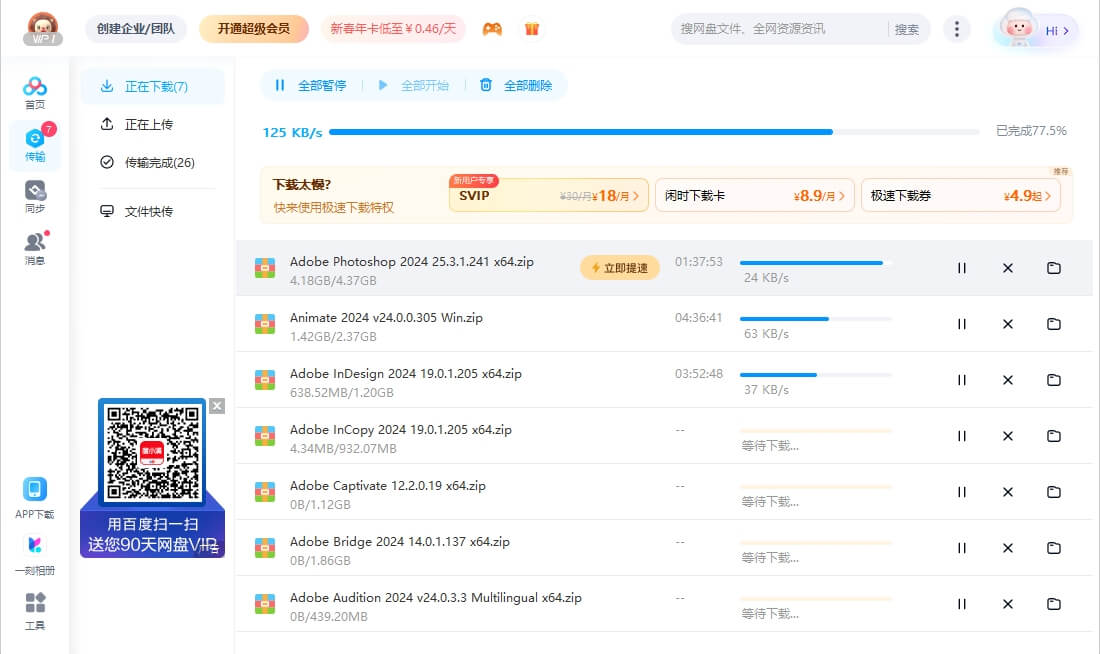Select the Adobe Bridge 2024 14.0.1.137 x64.zip filename
Image resolution: width=1100 pixels, height=654 pixels.
click(400, 542)
